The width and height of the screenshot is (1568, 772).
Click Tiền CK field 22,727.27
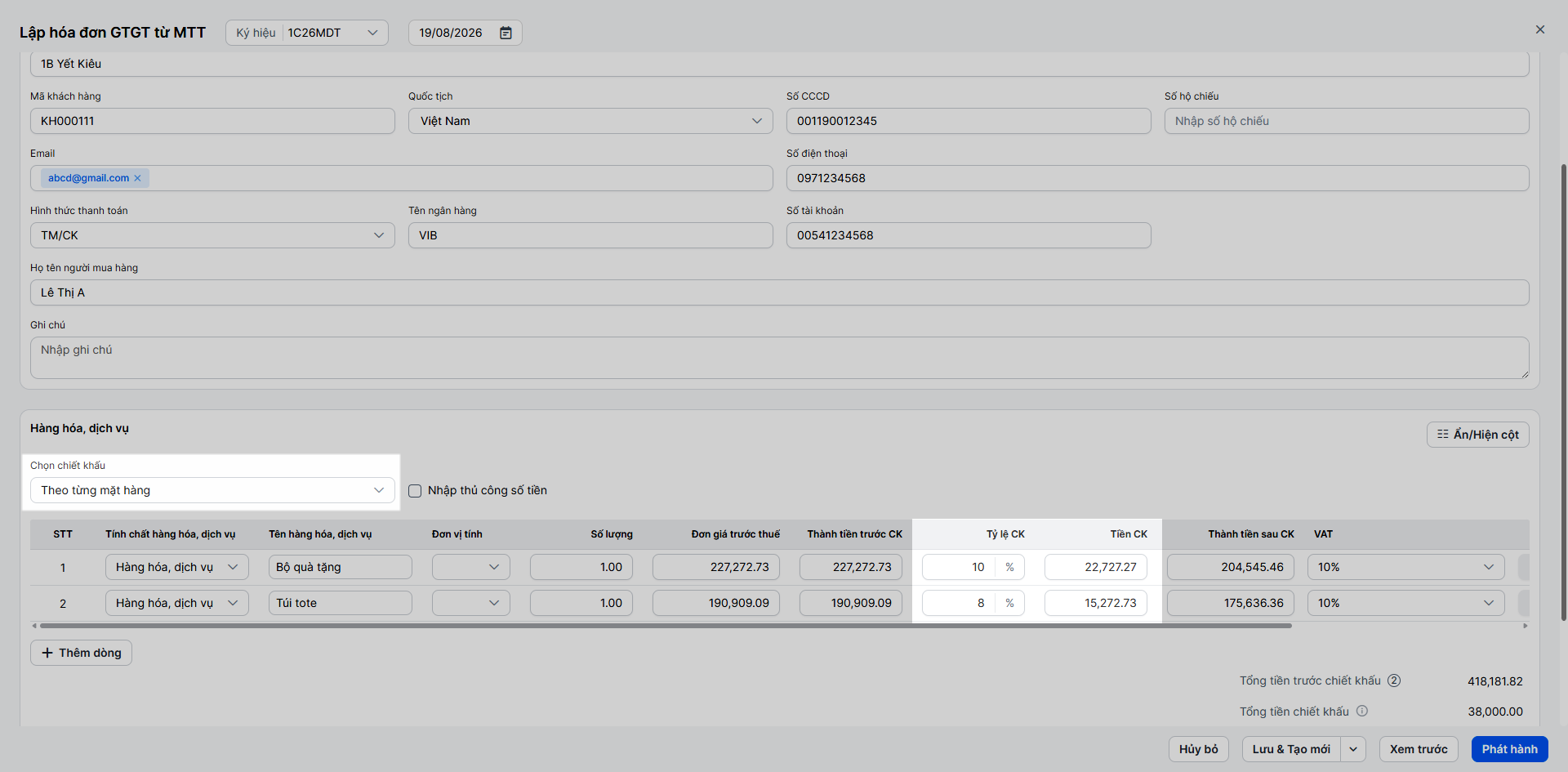pyautogui.click(x=1096, y=567)
